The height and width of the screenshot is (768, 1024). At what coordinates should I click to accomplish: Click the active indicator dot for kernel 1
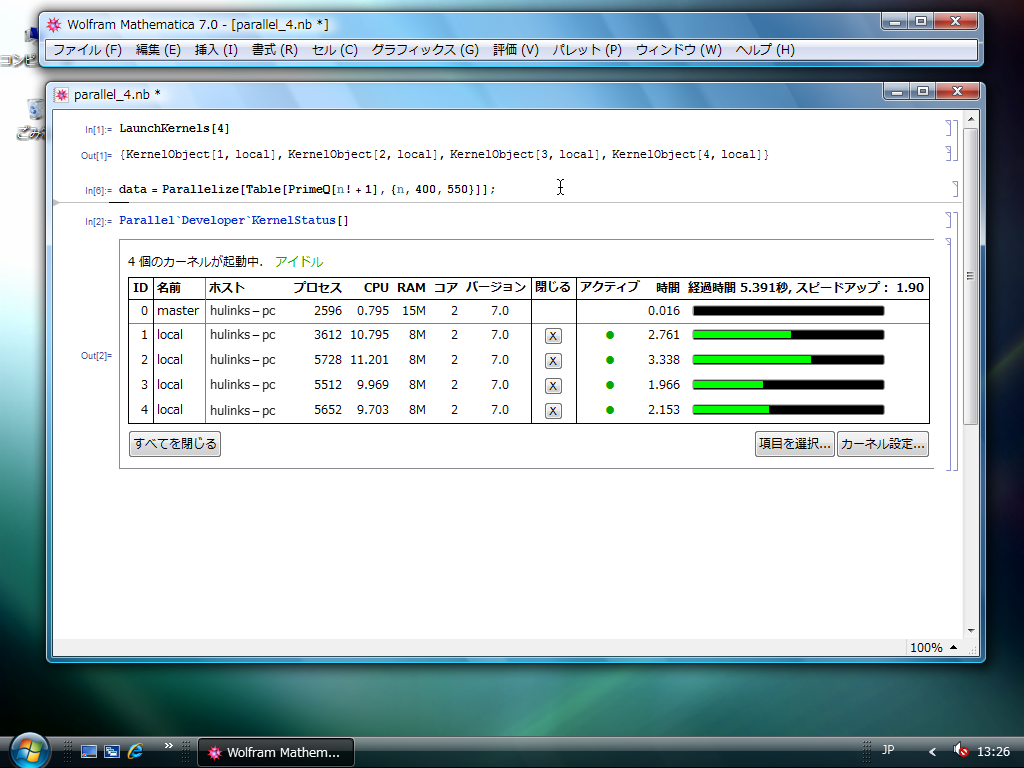tap(610, 335)
